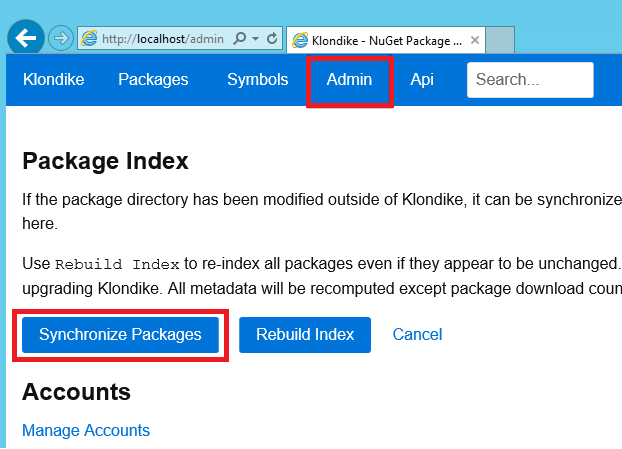Click the Refresh icon in address bar

click(x=272, y=38)
